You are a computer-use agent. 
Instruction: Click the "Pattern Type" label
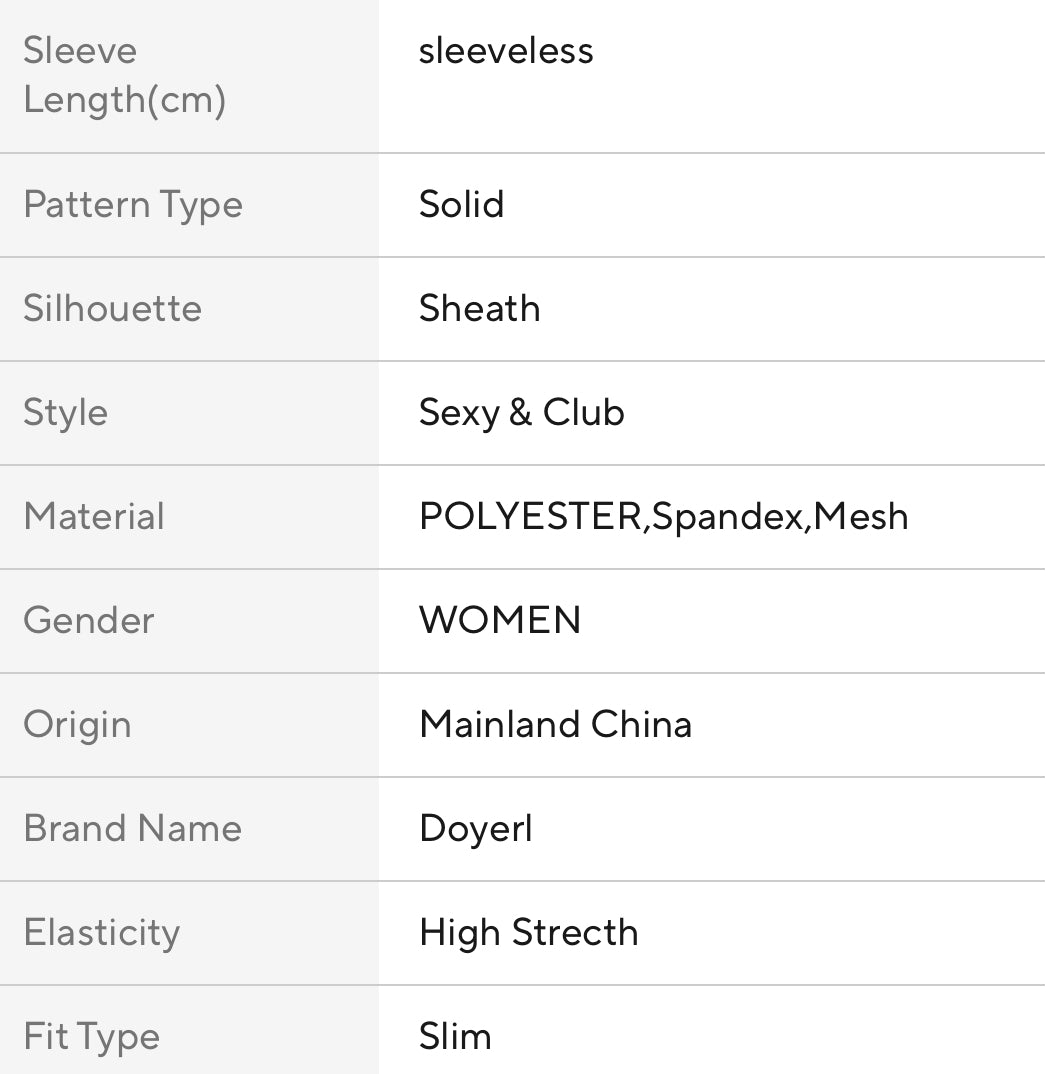coord(133,205)
